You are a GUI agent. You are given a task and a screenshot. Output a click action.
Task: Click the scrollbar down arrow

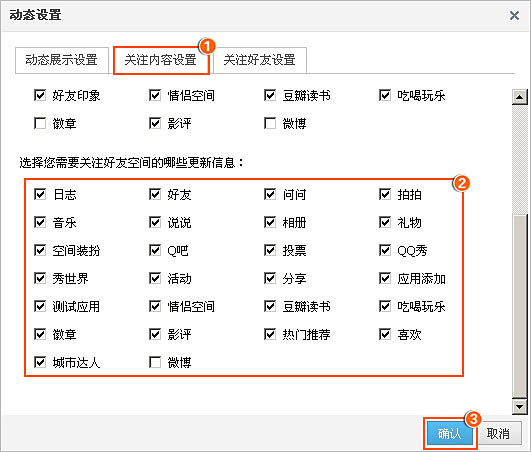519,406
